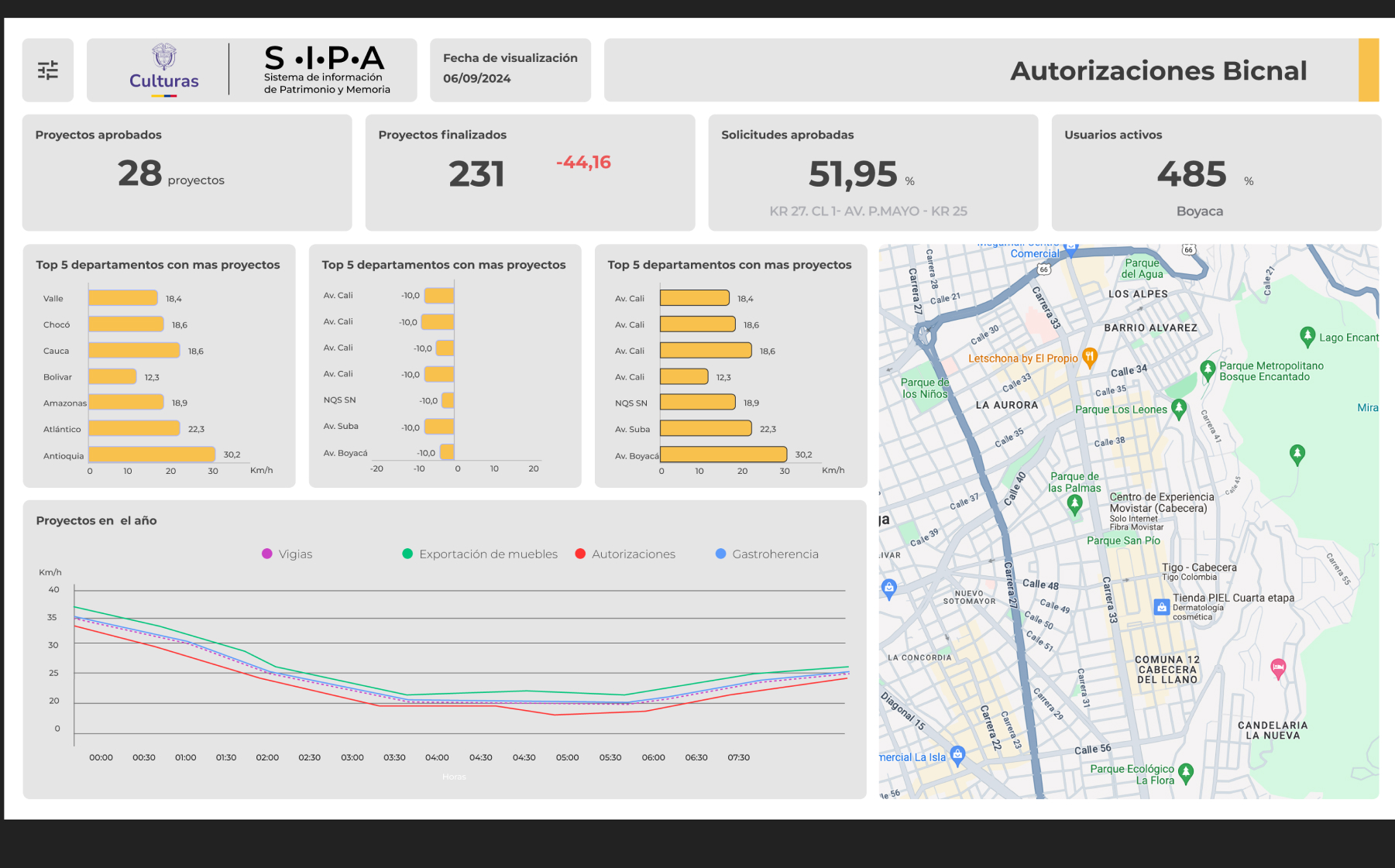Click the Parque del Agua map label
Viewport: 1395px width, 868px height.
(x=1142, y=268)
